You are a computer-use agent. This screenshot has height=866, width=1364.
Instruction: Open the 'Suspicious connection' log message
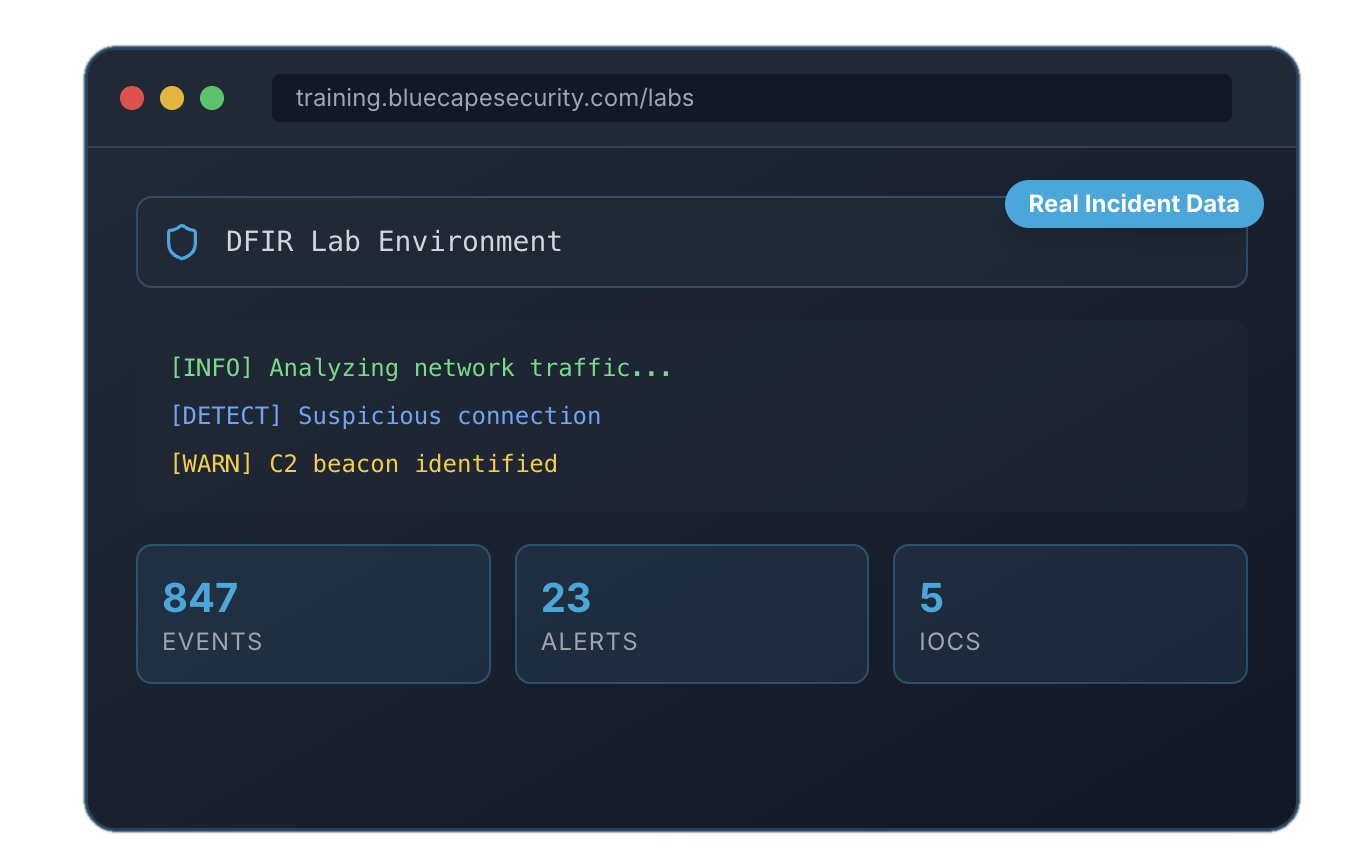[x=449, y=416]
